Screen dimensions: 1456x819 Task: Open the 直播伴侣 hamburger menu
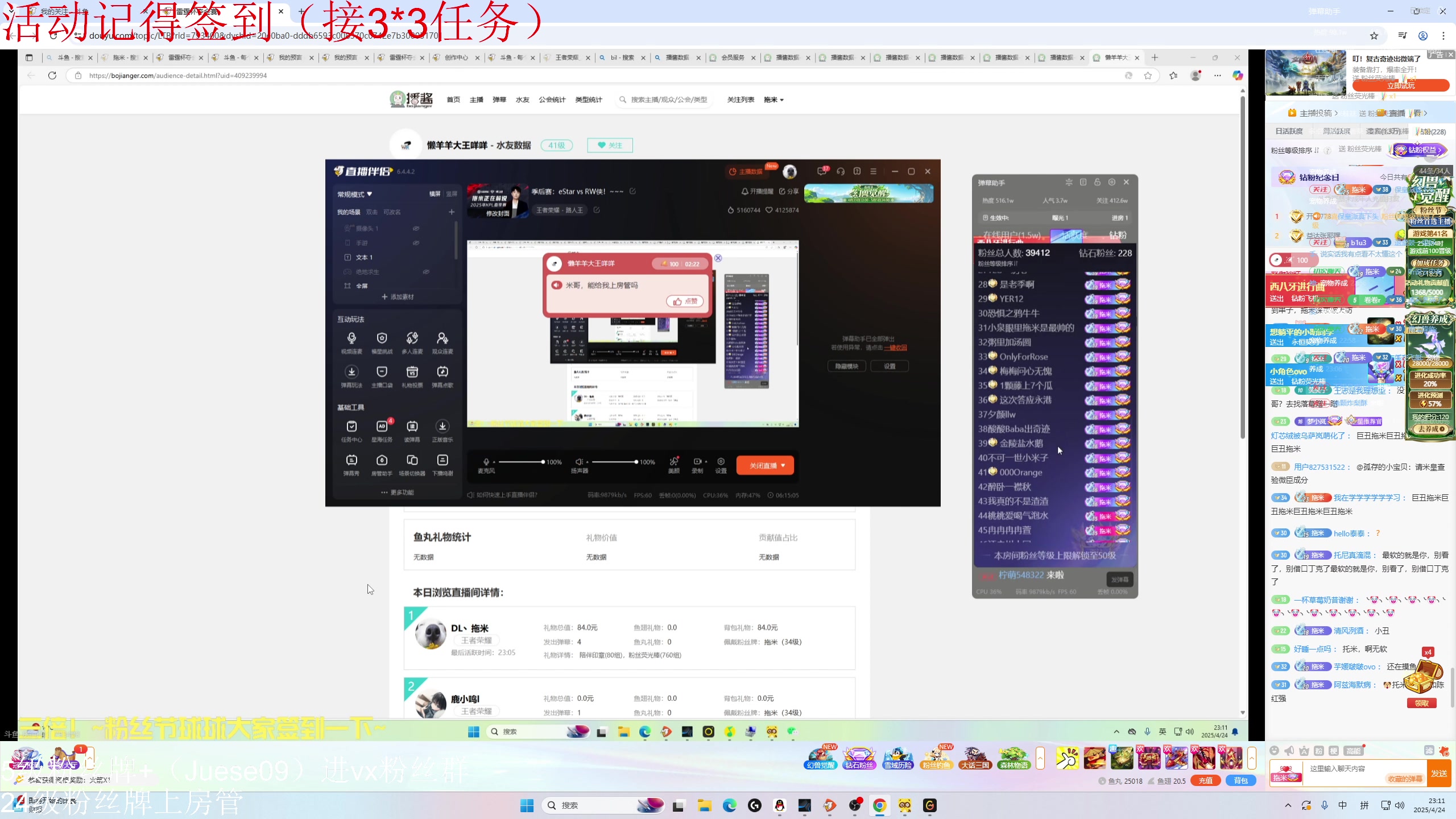873,171
